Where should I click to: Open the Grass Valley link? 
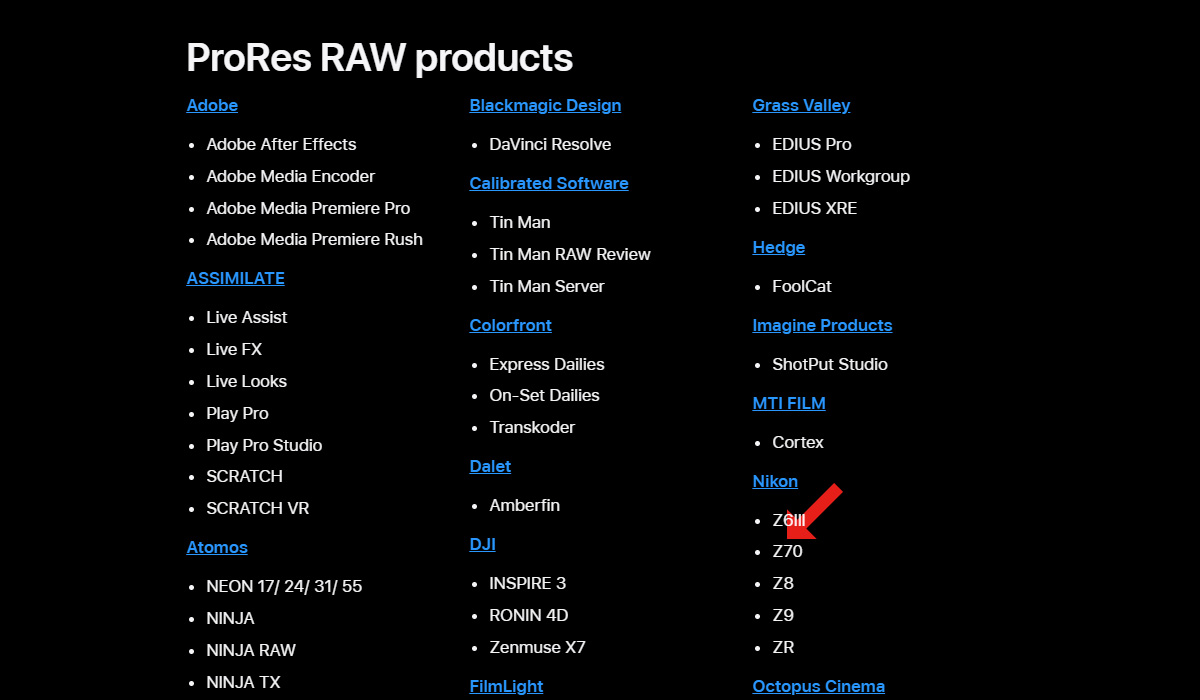point(801,105)
